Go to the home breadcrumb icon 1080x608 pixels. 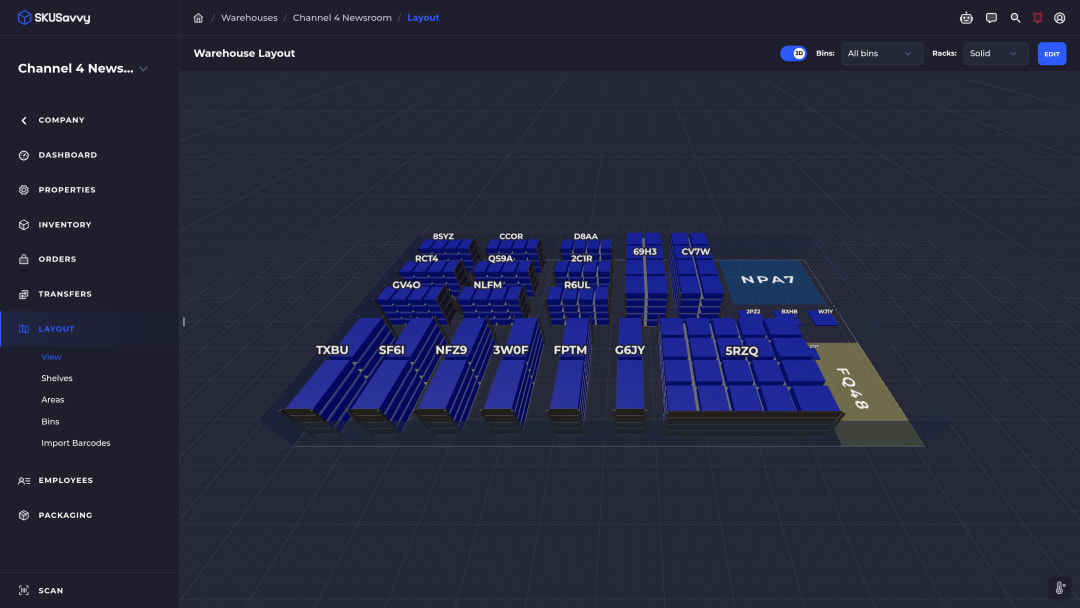tap(198, 18)
